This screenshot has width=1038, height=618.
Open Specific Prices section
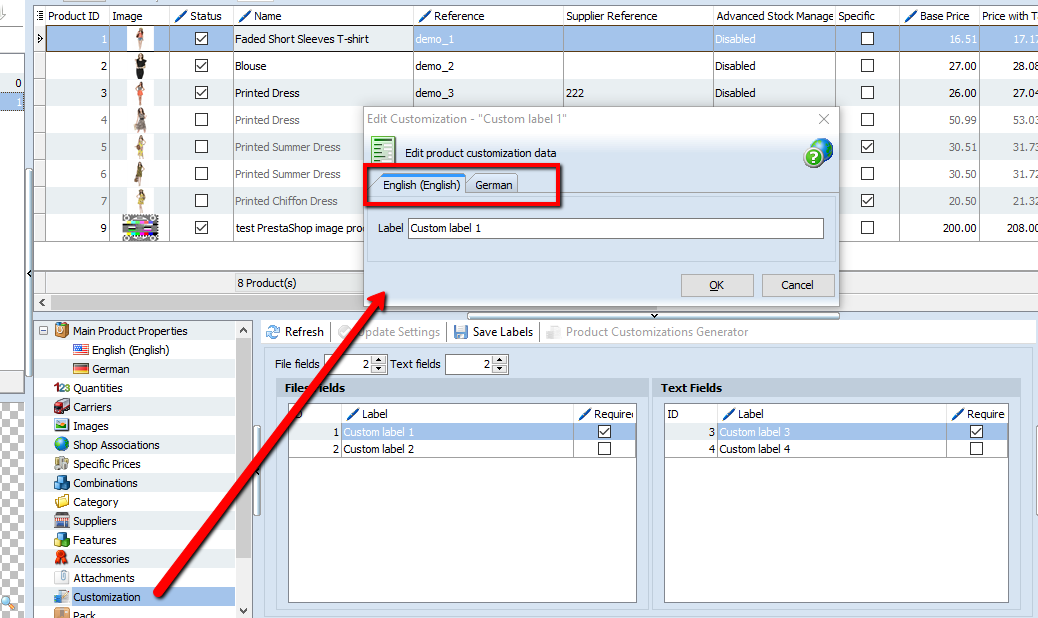[x=106, y=464]
